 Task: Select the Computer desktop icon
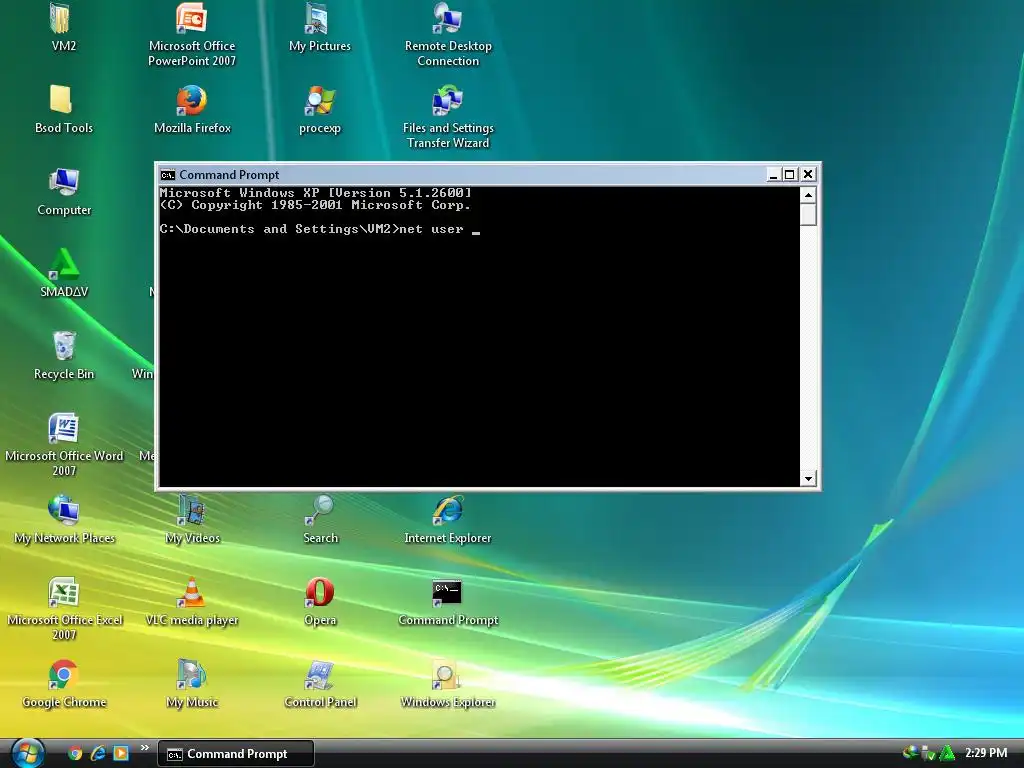[x=64, y=184]
